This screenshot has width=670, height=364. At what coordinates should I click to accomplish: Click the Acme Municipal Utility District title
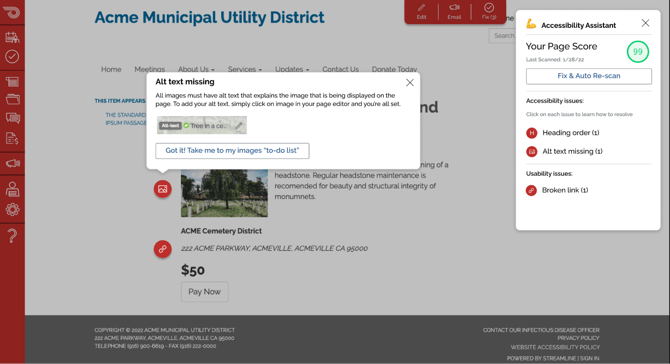[x=209, y=18]
